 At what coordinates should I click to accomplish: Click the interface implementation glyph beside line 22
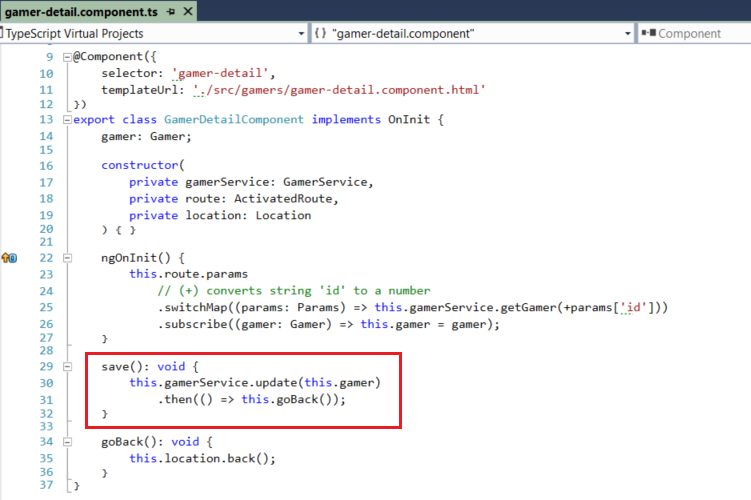pos(9,258)
